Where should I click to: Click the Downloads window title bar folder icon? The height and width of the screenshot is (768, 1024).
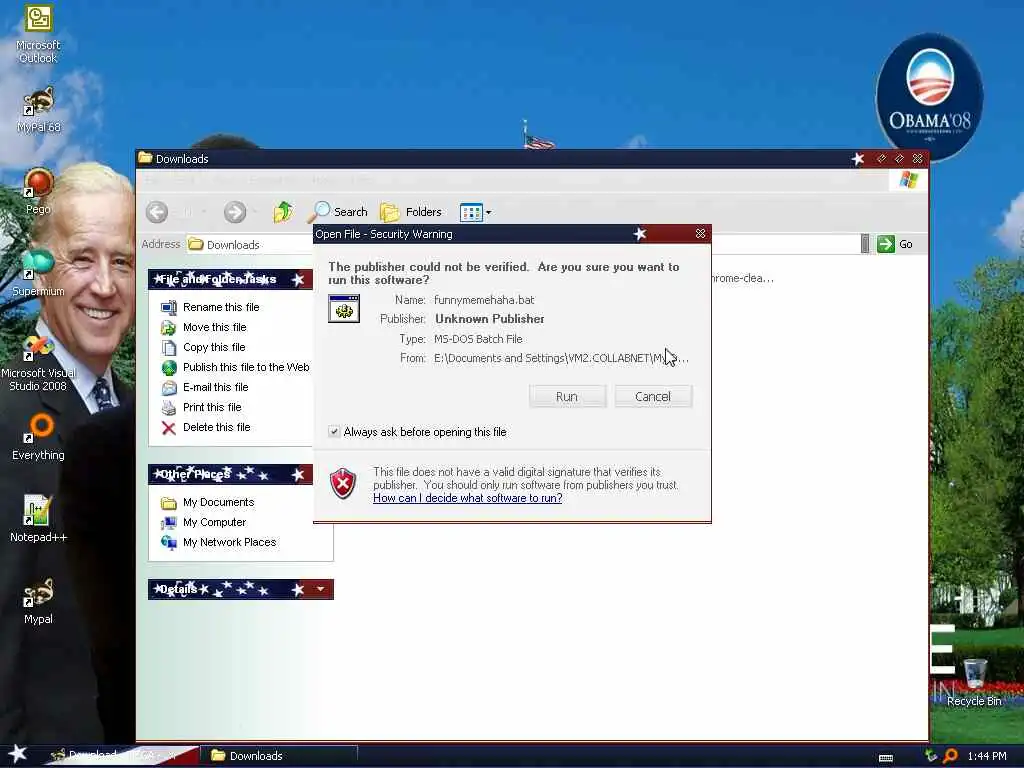click(145, 158)
